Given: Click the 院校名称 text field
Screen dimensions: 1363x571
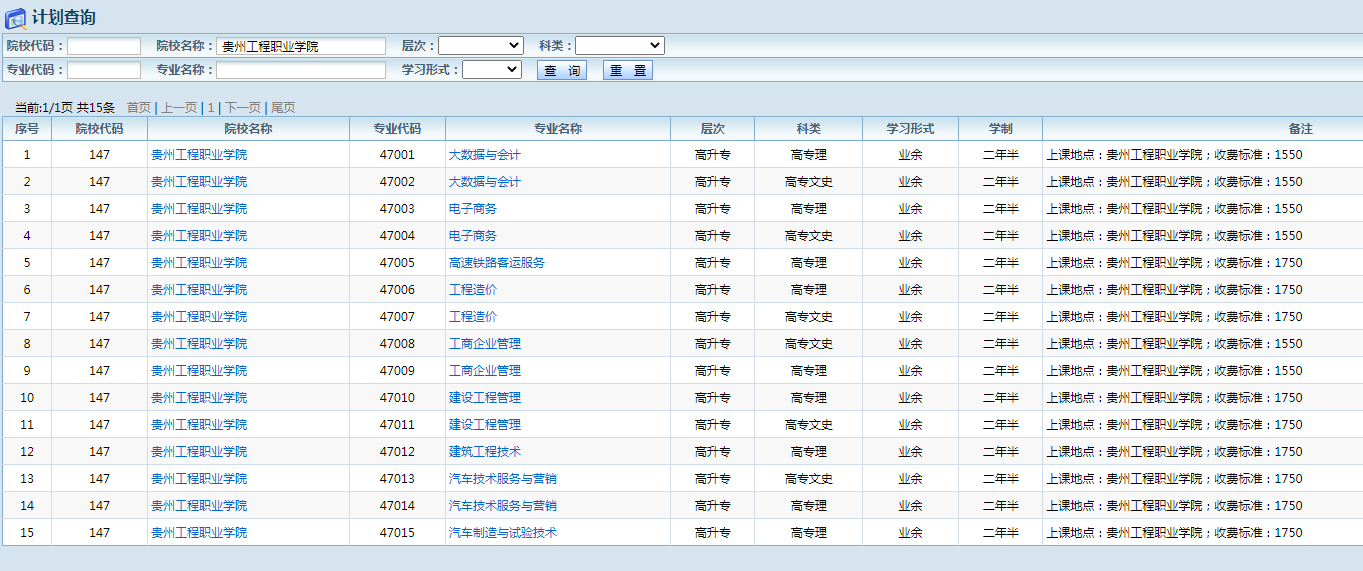Looking at the screenshot, I should click(301, 46).
